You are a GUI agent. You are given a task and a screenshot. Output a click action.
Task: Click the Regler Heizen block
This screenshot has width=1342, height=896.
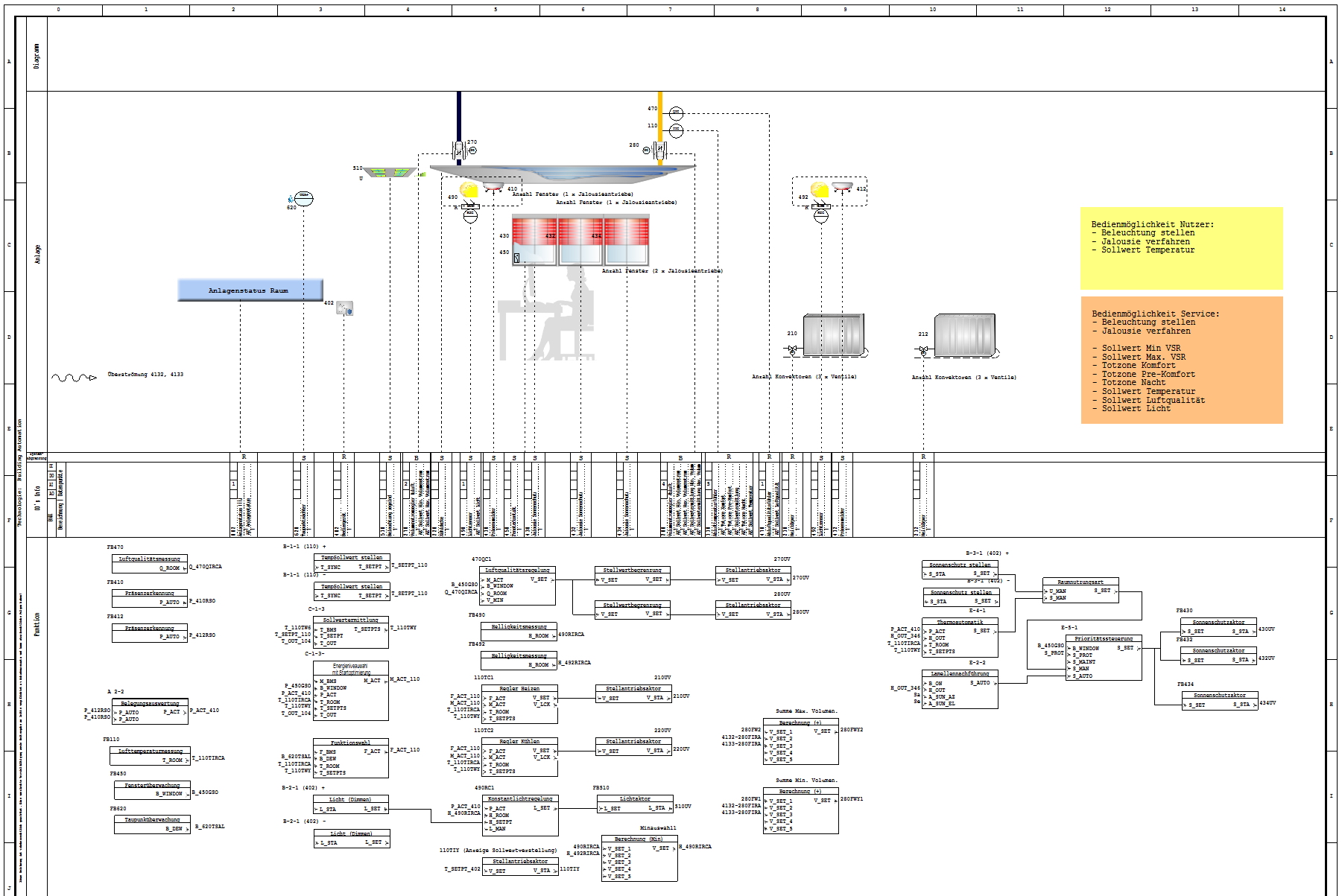pos(519,704)
